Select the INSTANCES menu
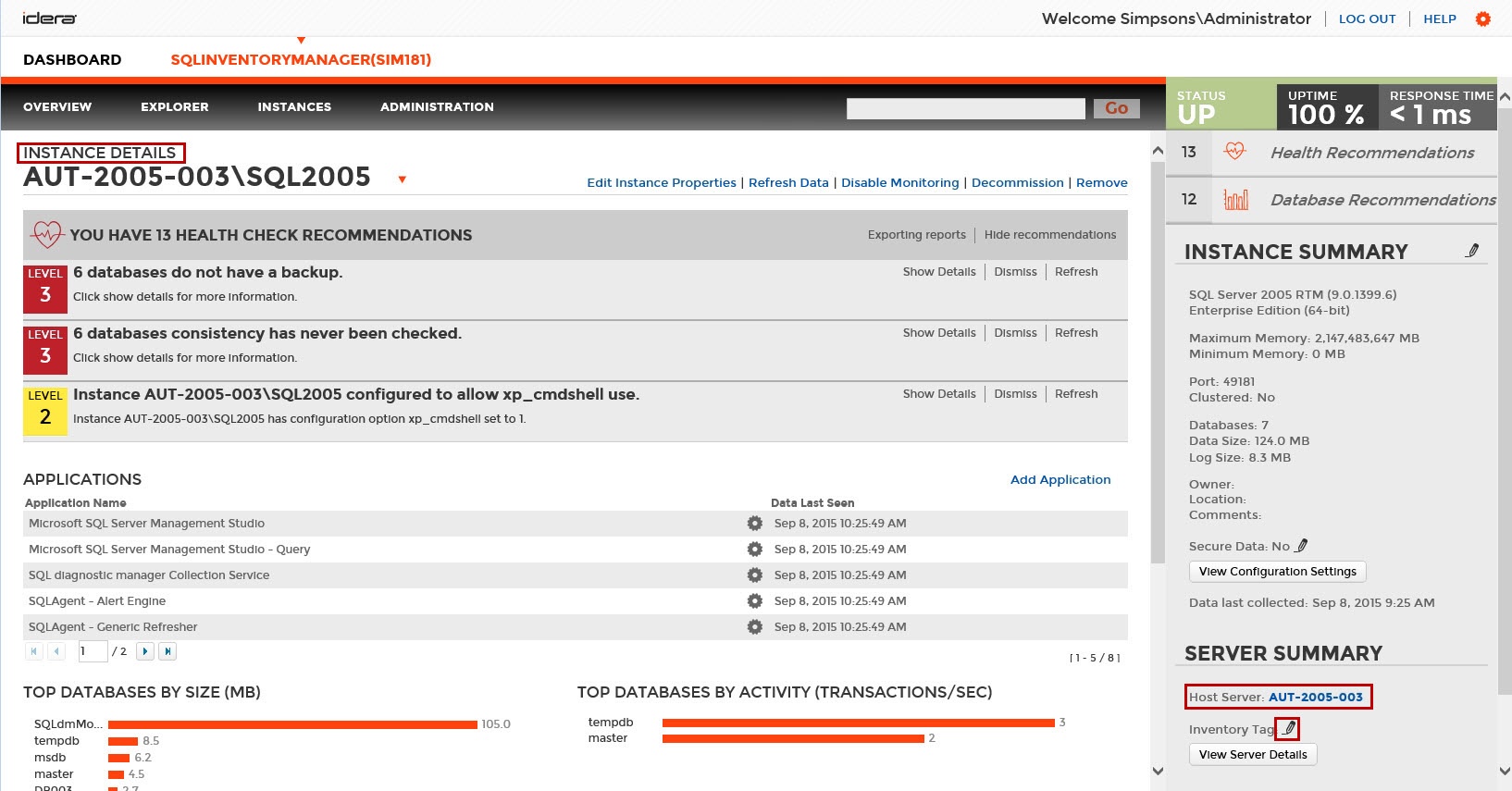 (294, 107)
